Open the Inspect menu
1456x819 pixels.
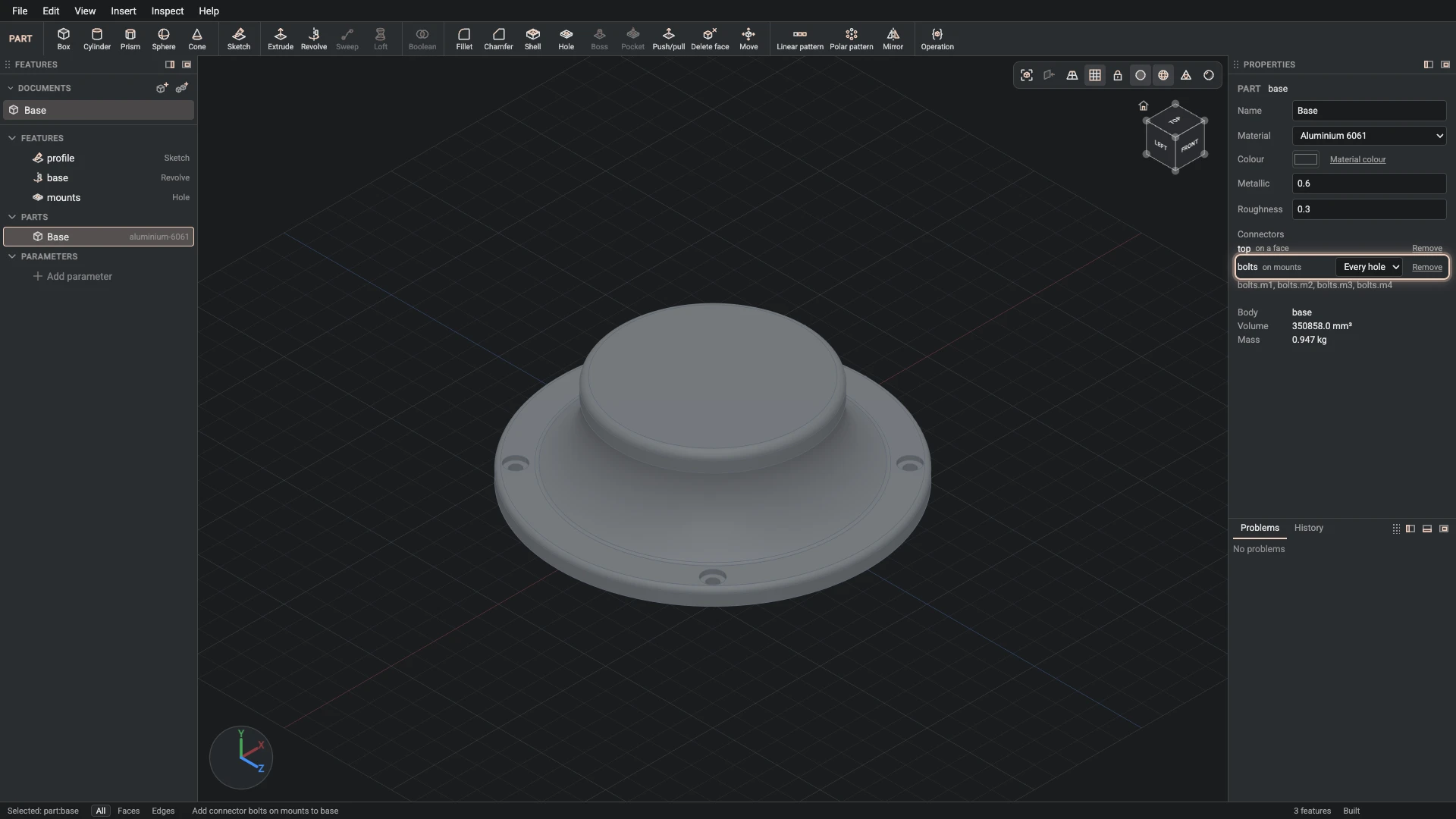pyautogui.click(x=167, y=11)
